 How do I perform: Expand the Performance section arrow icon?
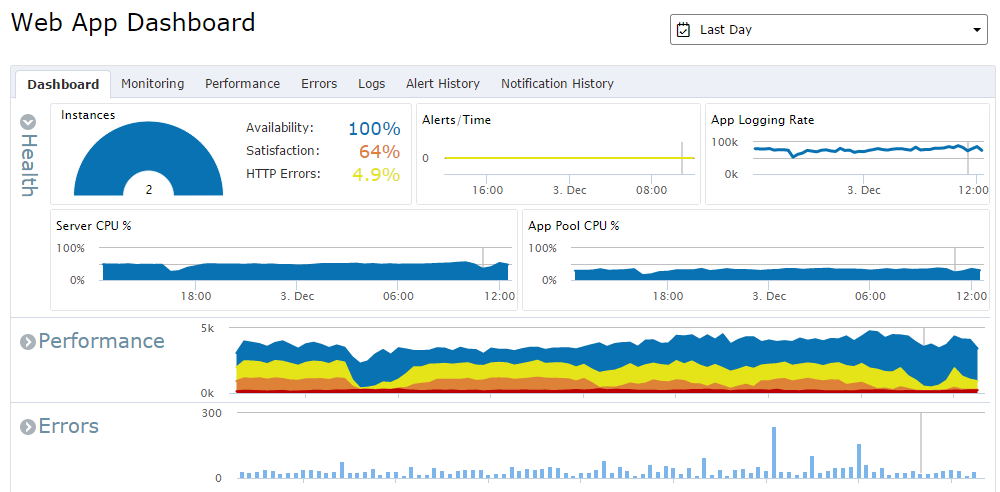(x=27, y=343)
